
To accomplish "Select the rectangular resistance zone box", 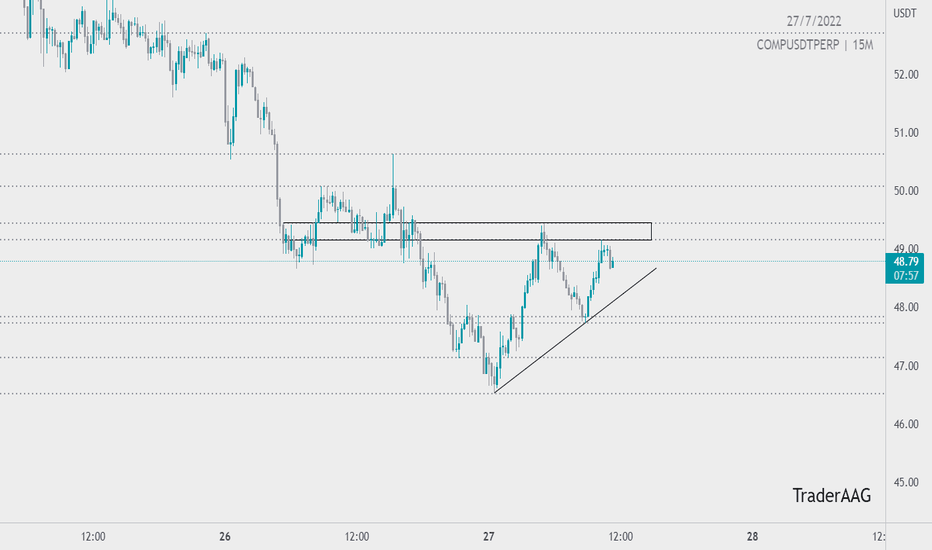I will [467, 231].
